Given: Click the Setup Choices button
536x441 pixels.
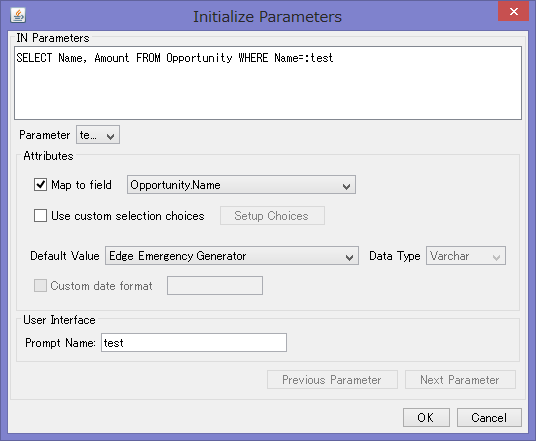Looking at the screenshot, I should pos(272,216).
